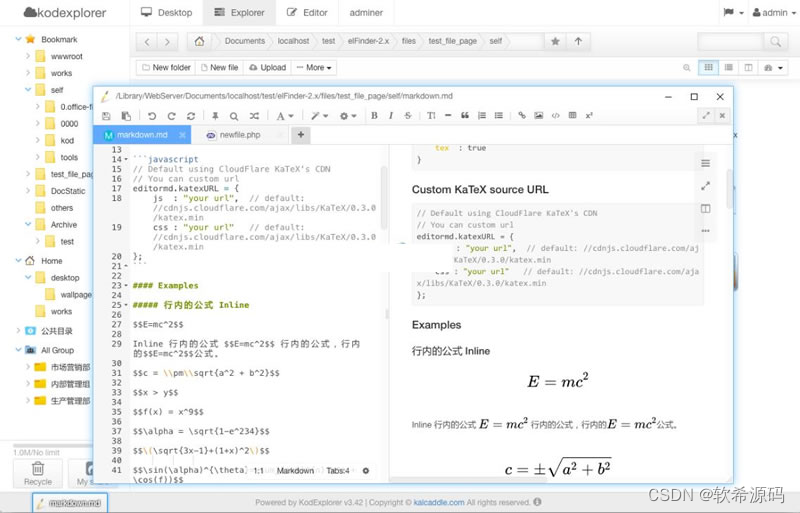The height and width of the screenshot is (513, 800).
Task: Toggle editor fullscreen with diagonal arrows
Action: coord(706,115)
